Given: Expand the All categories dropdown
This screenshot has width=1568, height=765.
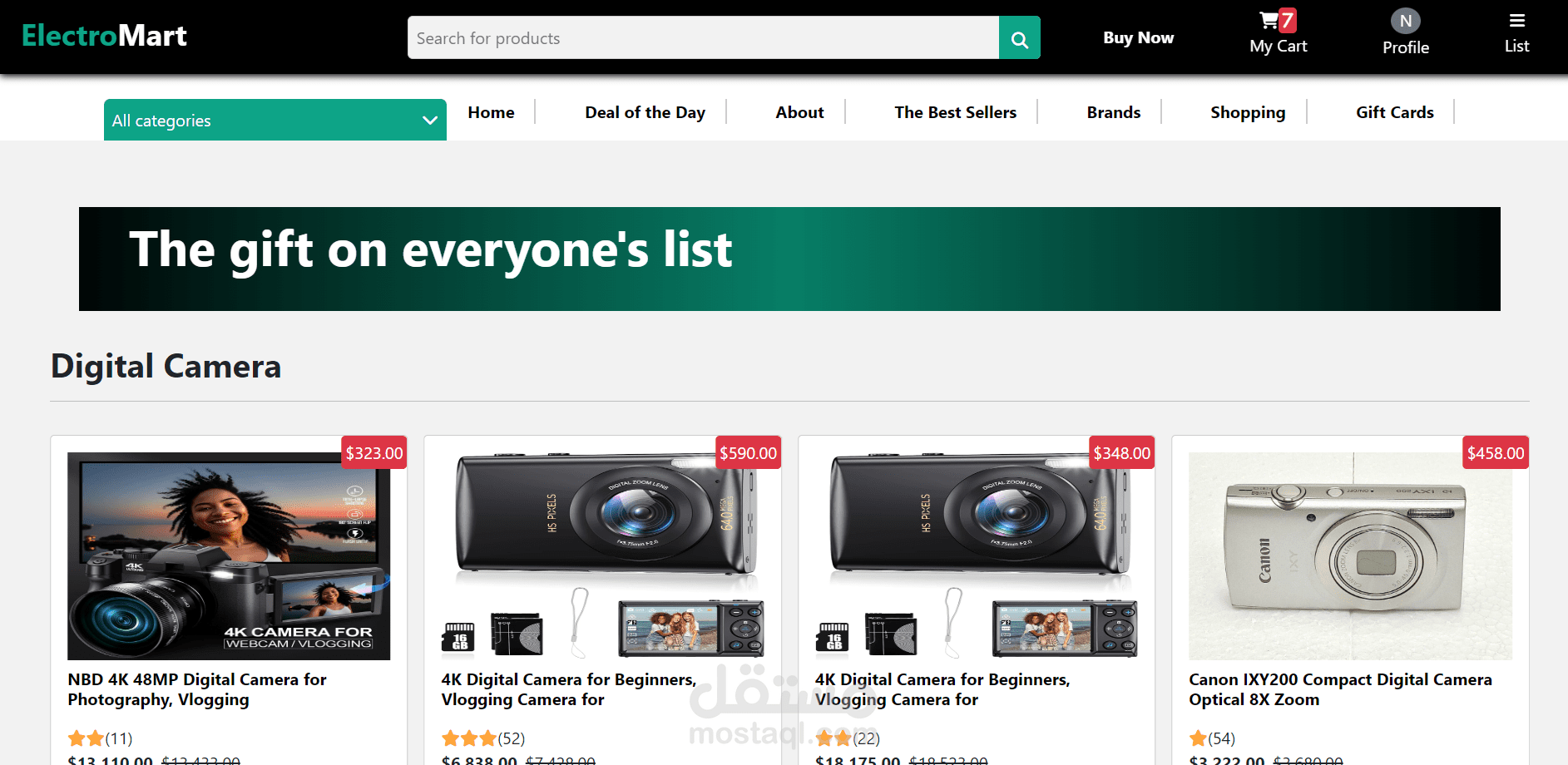Looking at the screenshot, I should point(275,120).
